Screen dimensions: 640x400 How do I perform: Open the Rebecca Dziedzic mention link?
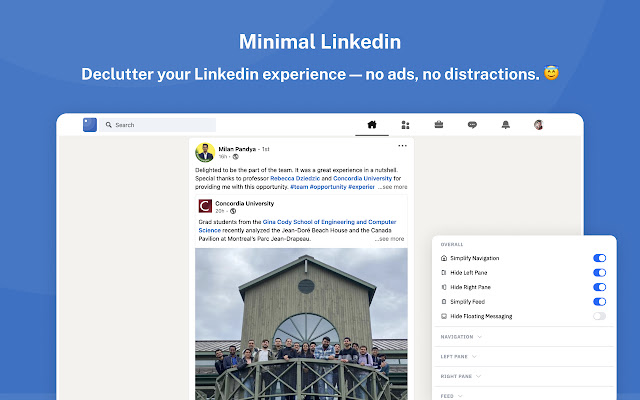295,178
